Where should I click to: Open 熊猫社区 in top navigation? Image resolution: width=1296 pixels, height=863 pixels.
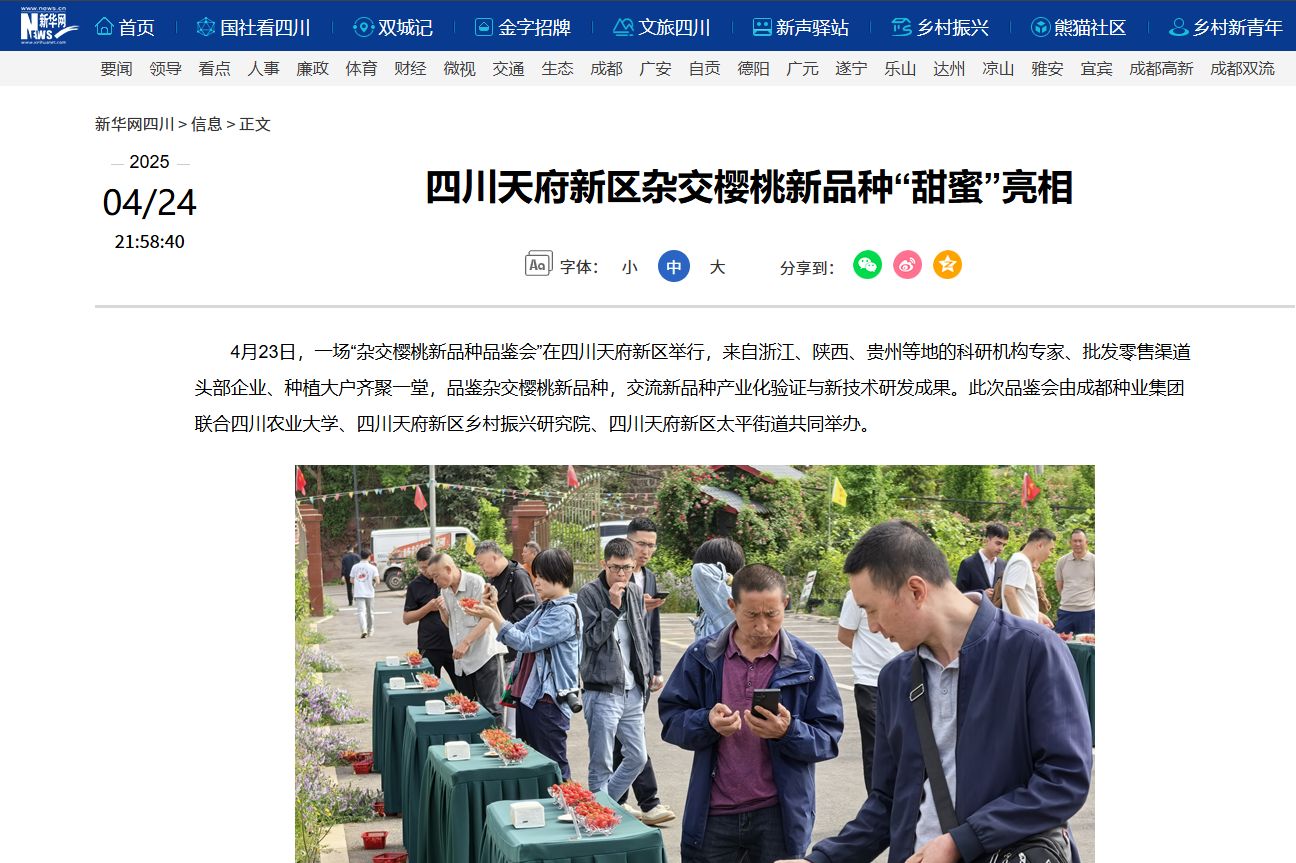coord(1078,28)
